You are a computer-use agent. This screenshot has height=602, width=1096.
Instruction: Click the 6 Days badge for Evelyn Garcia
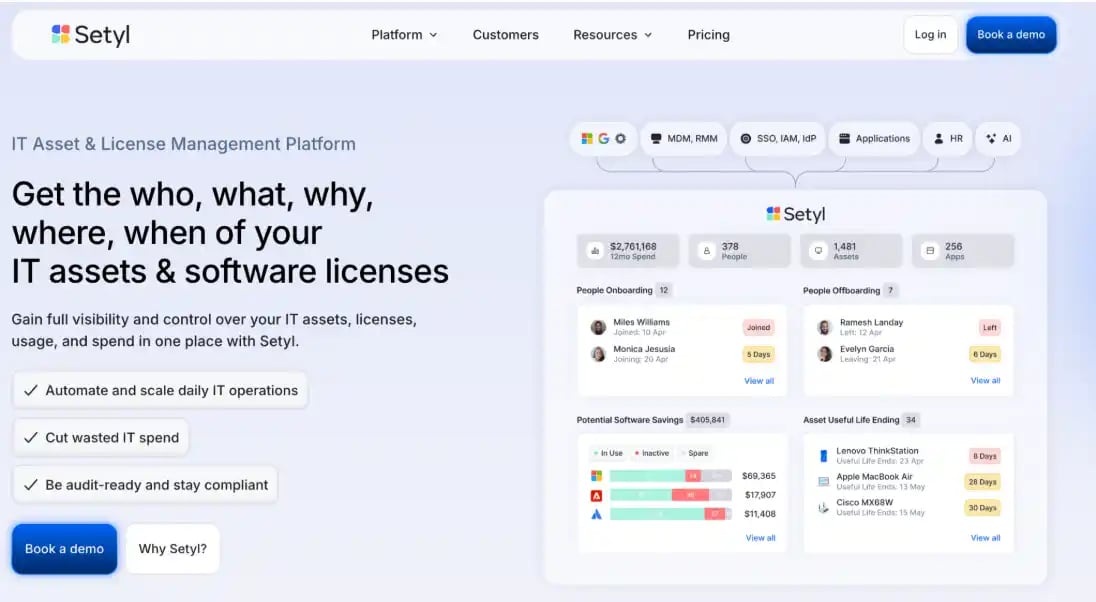pos(984,354)
